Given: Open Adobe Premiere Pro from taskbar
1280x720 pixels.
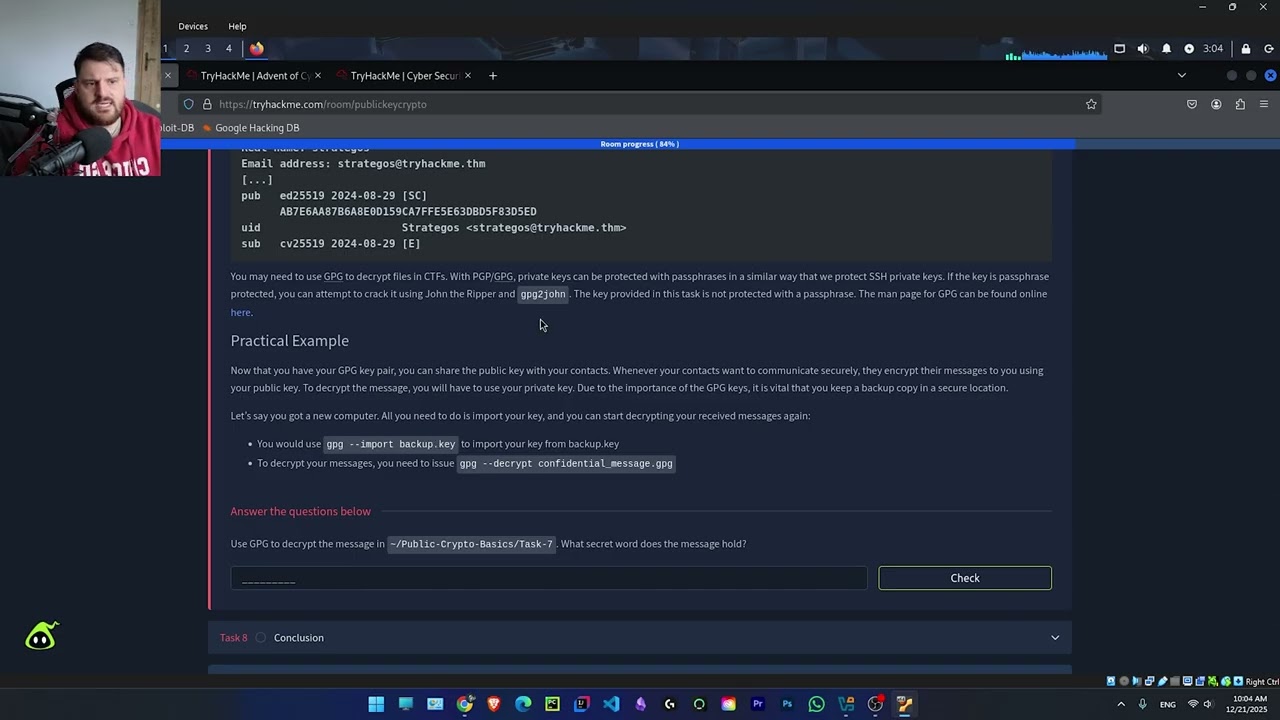Looking at the screenshot, I should (x=758, y=704).
